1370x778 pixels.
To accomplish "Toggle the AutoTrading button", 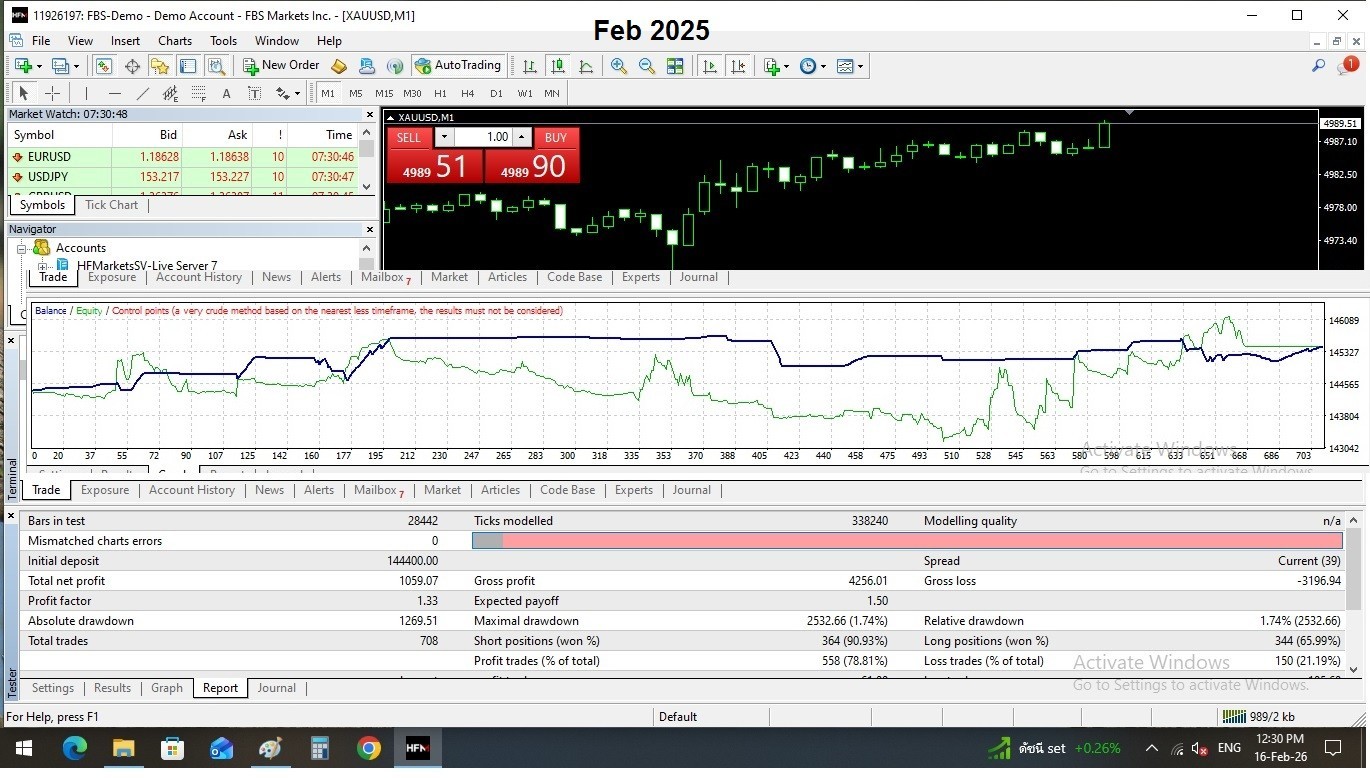I will (x=458, y=66).
